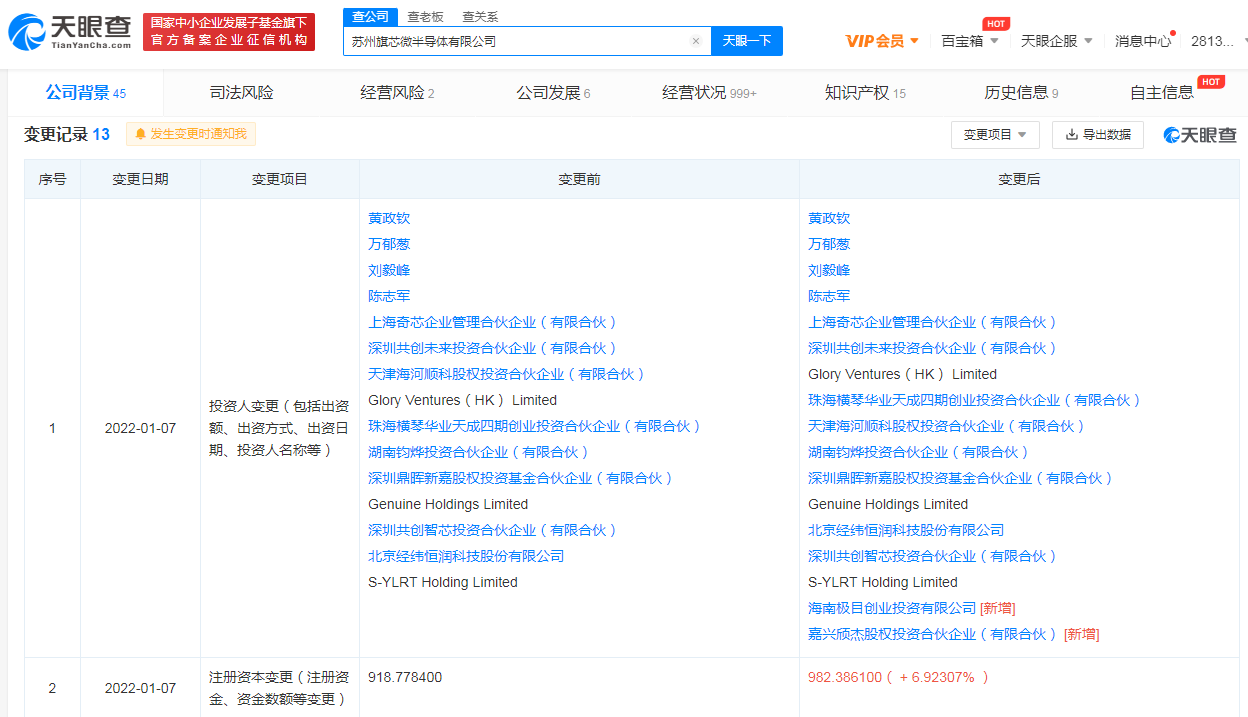Viewport: 1248px width, 717px height.
Task: Open the TianYanCha logo homepage
Action: (x=69, y=32)
